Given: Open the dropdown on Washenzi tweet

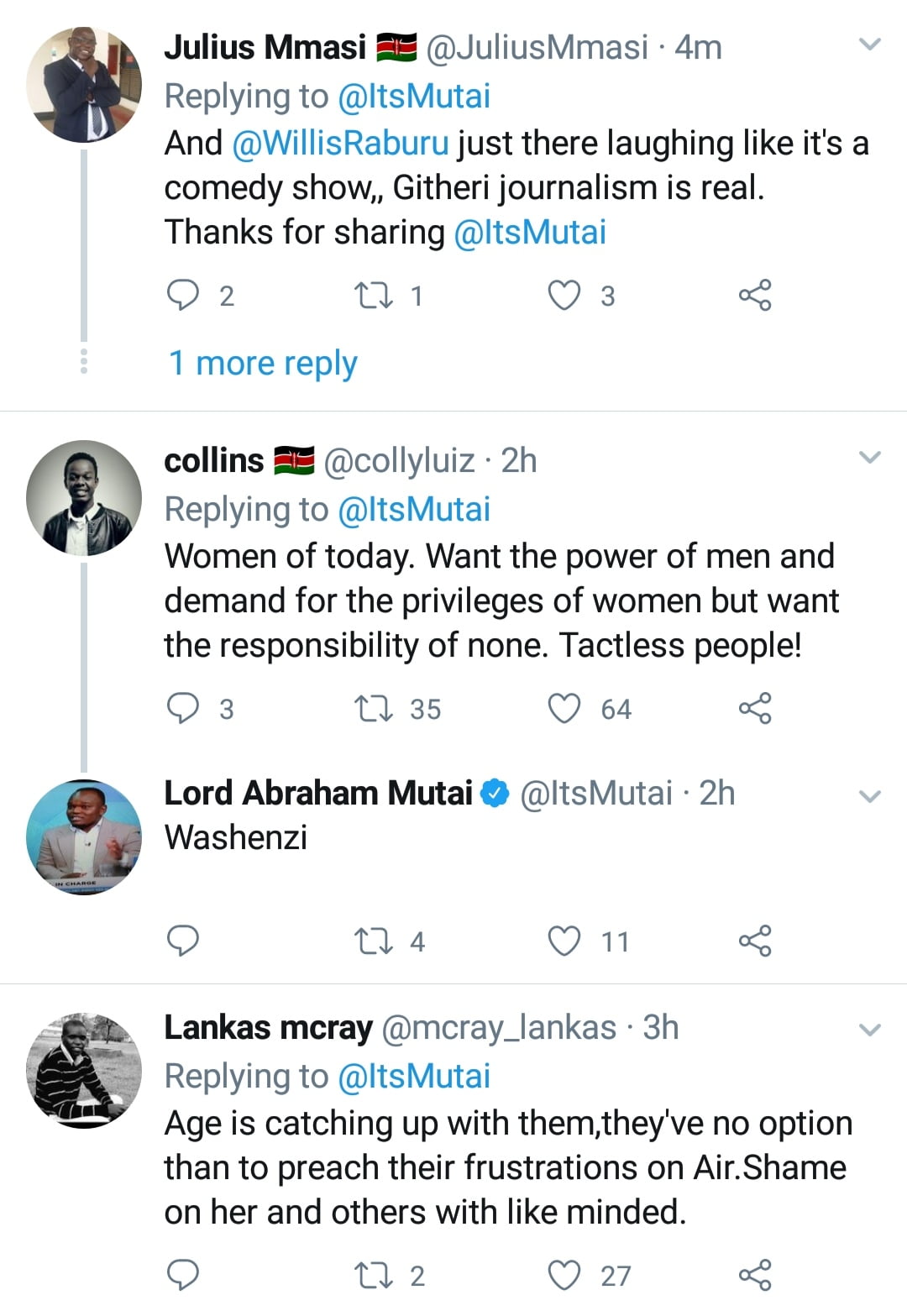Looking at the screenshot, I should coord(870,796).
